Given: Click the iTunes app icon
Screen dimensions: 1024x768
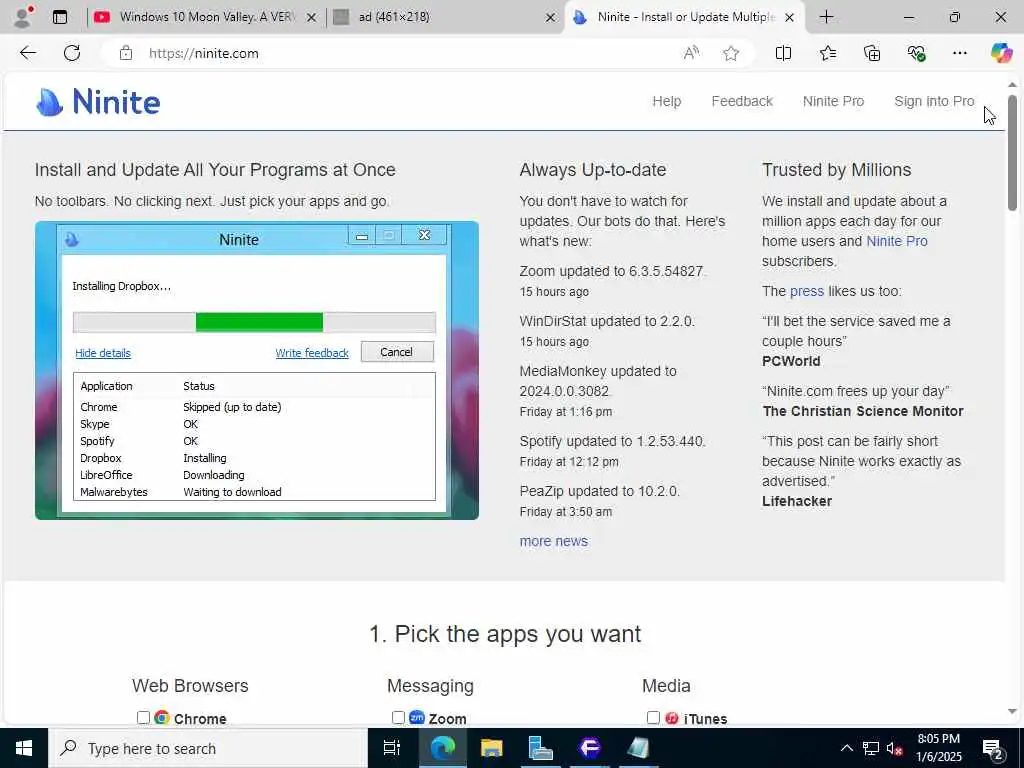Looking at the screenshot, I should [671, 718].
